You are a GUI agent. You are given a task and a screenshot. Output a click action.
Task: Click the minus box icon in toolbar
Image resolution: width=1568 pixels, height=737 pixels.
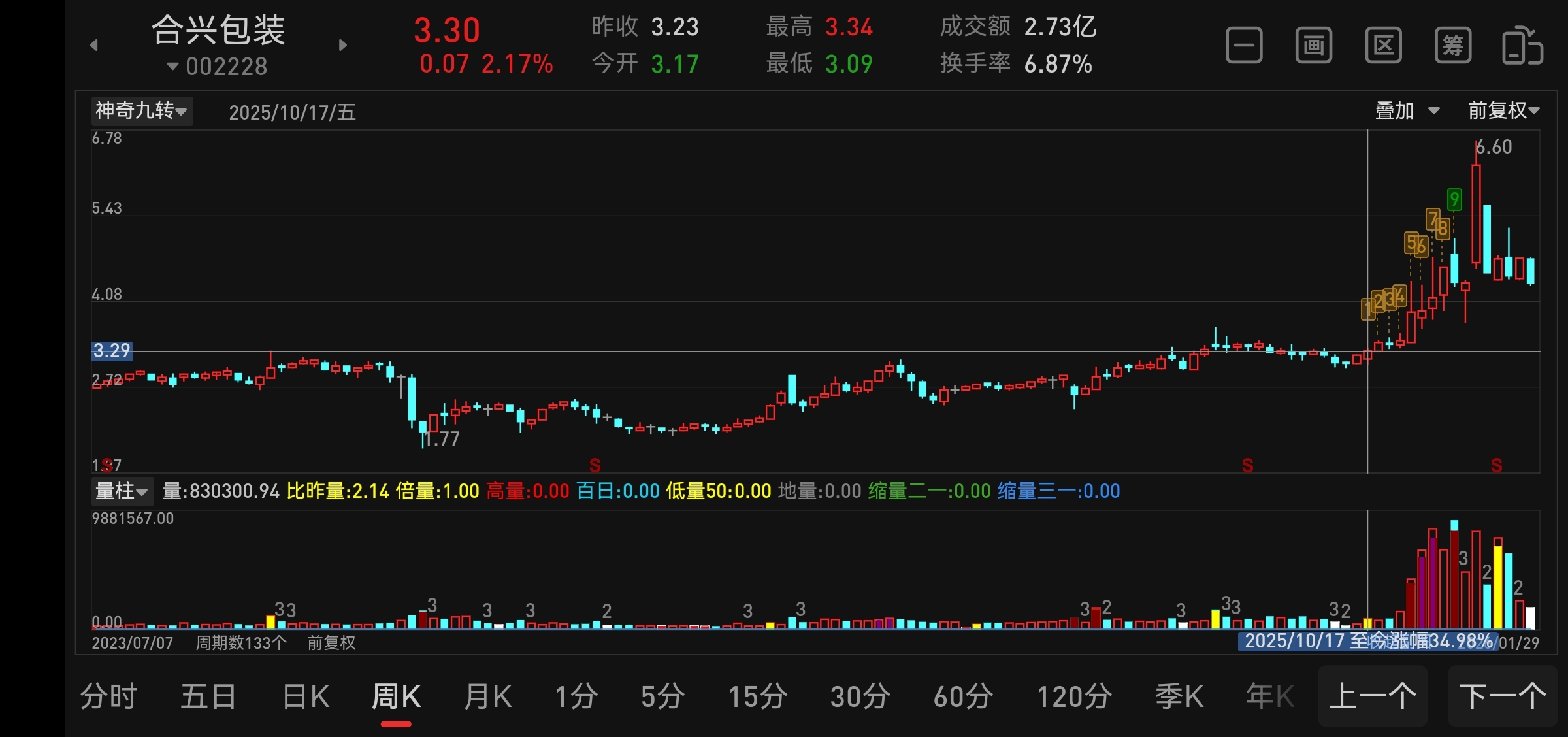tap(1244, 46)
